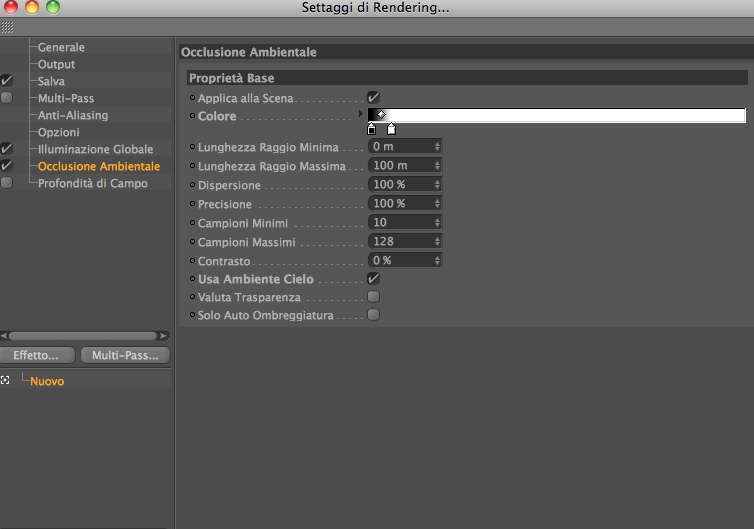Click animation dot beside Usa Ambiente Cielo

pyautogui.click(x=192, y=278)
